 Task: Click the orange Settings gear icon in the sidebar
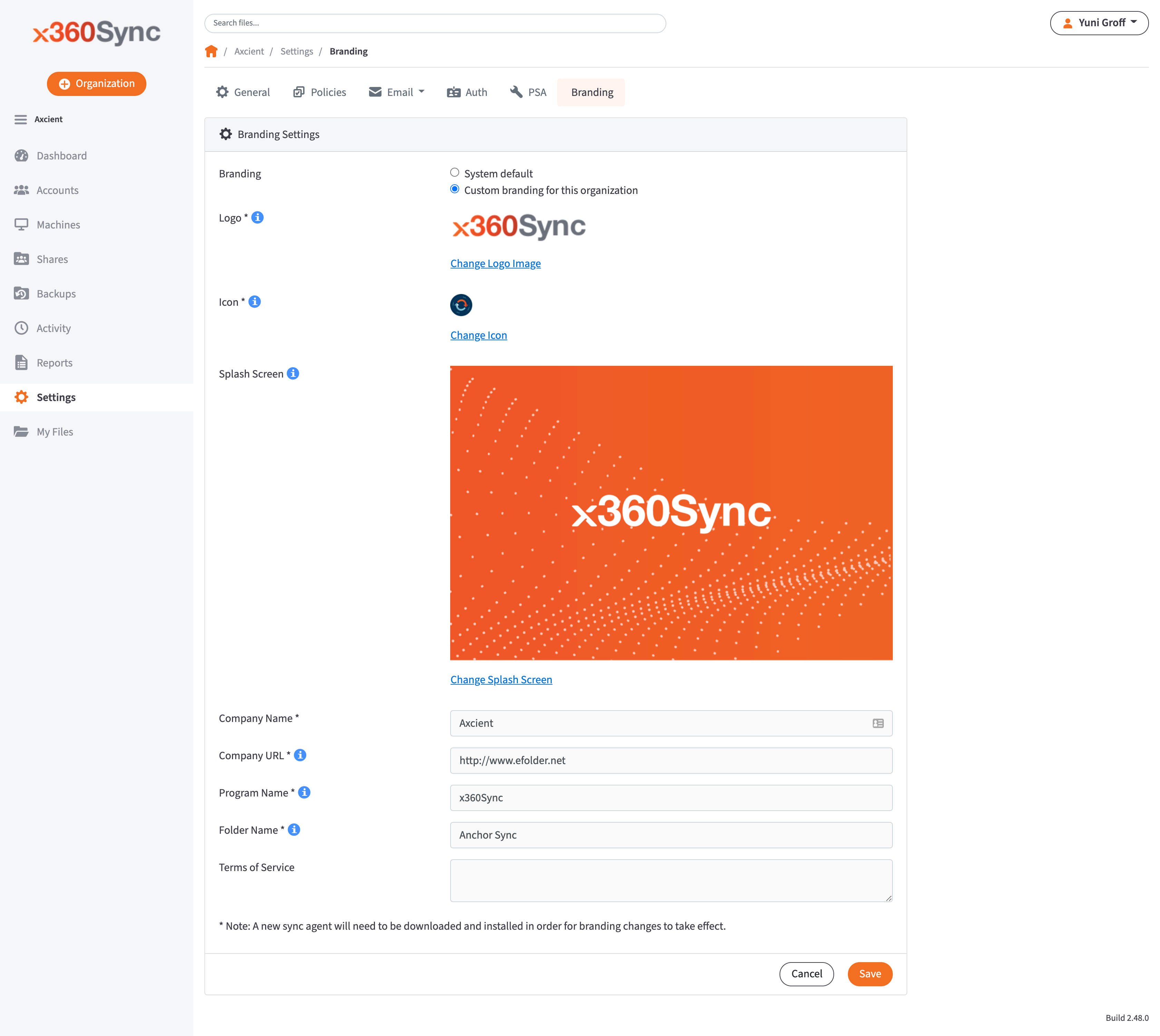(x=22, y=397)
